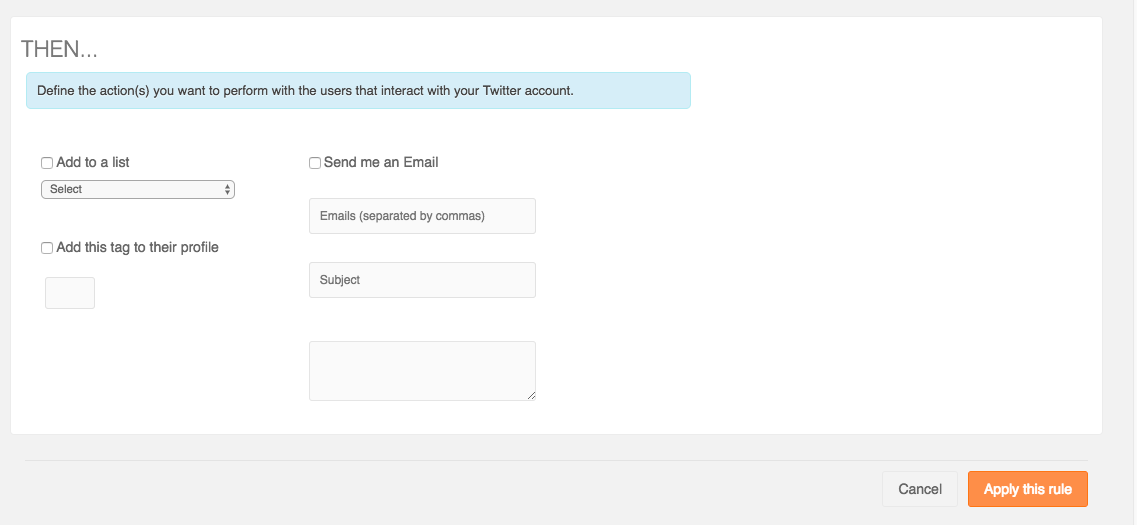The image size is (1137, 525).
Task: Click the word Select inside the list combo box
Action: click(x=66, y=189)
